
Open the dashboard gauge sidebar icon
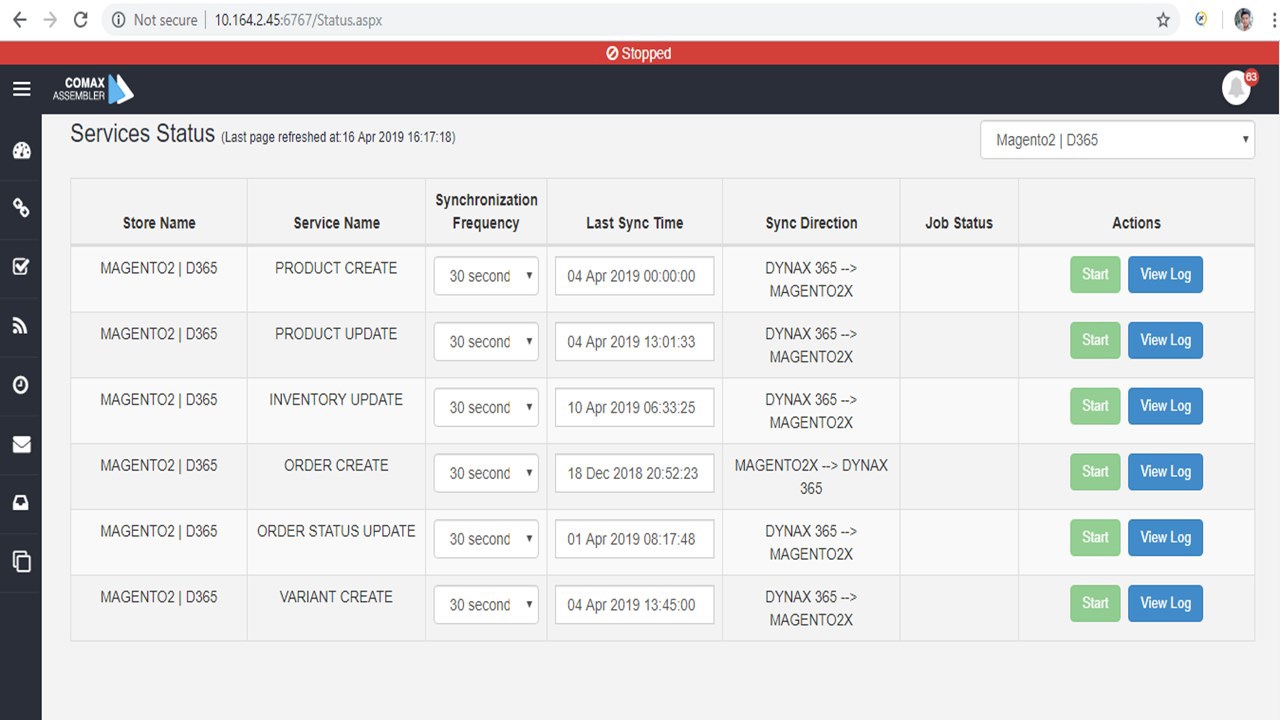(x=21, y=151)
